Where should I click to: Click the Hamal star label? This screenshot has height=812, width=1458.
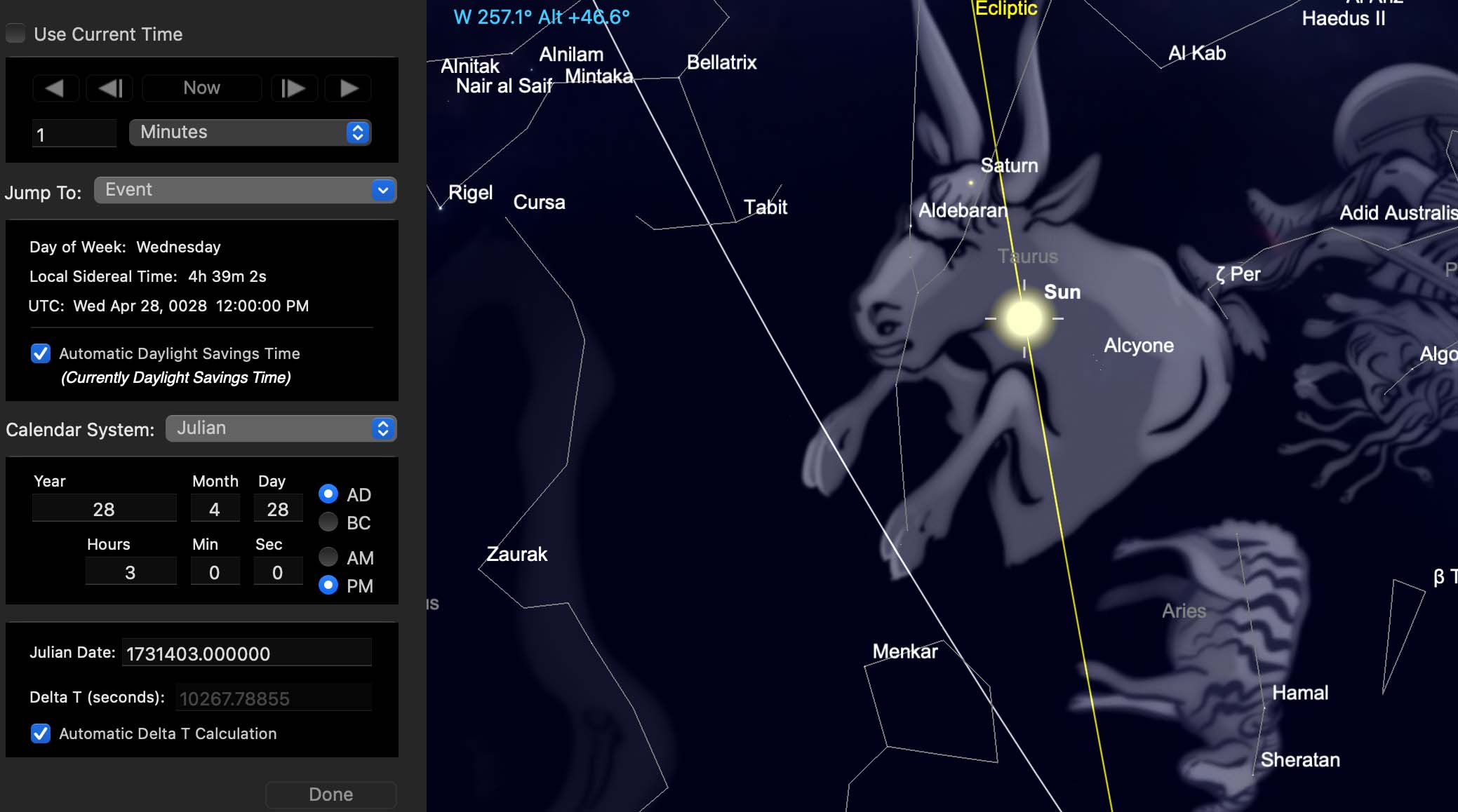[1300, 693]
